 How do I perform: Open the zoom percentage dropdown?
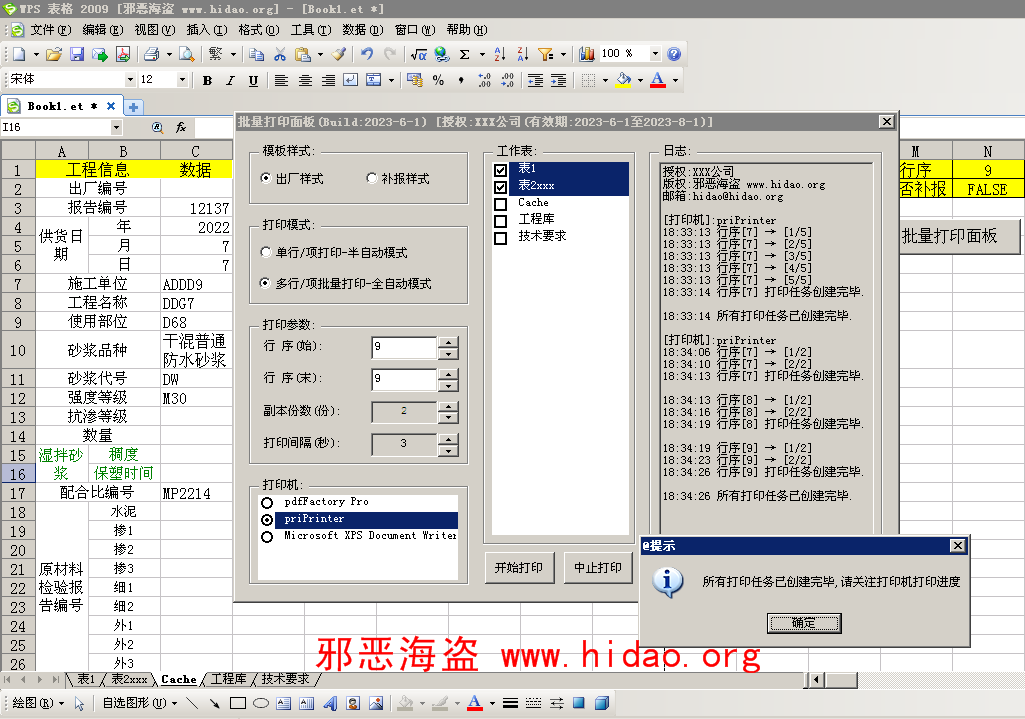coord(655,54)
